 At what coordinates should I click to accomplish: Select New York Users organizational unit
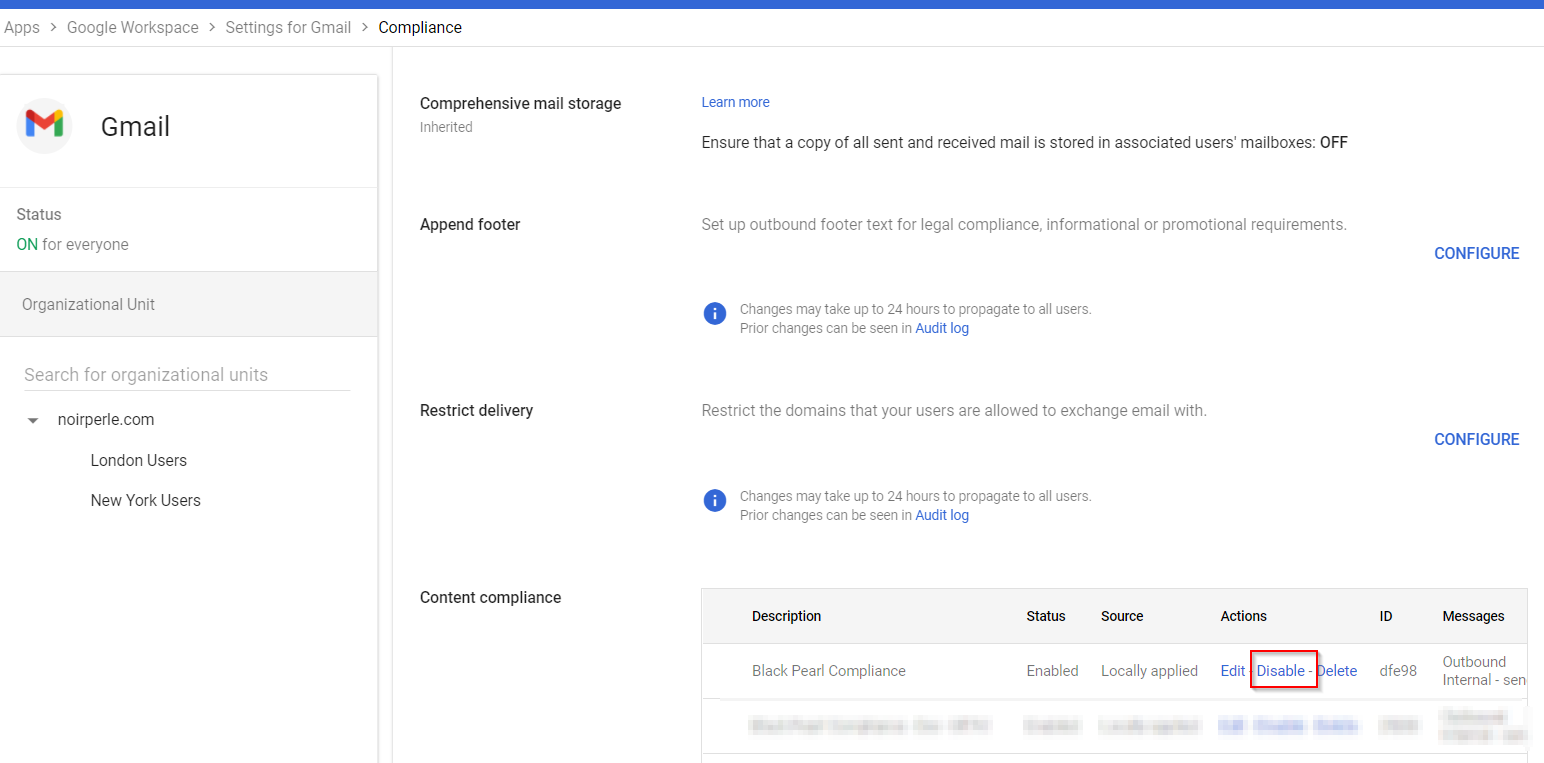point(145,500)
